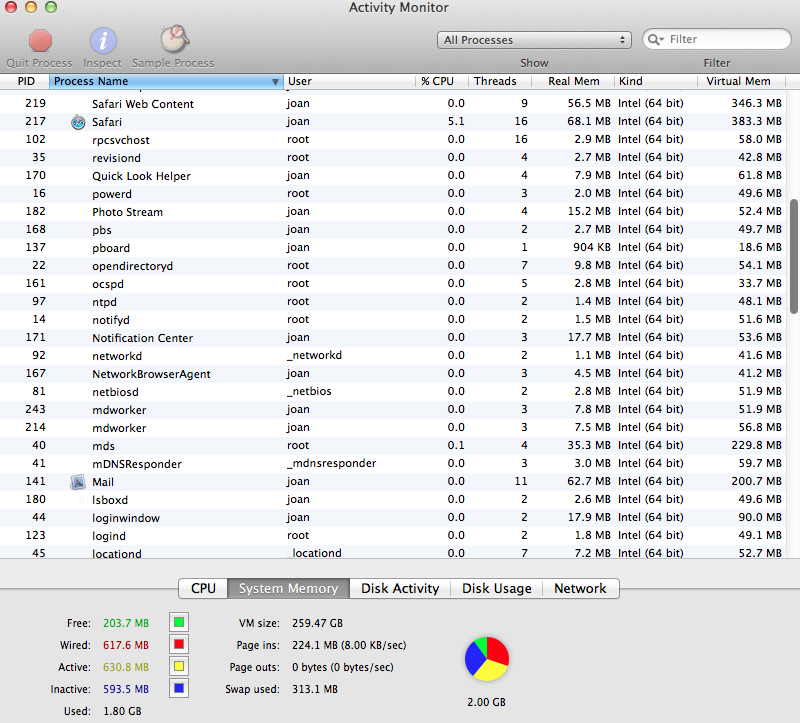Sort by the PID column header

(24, 82)
